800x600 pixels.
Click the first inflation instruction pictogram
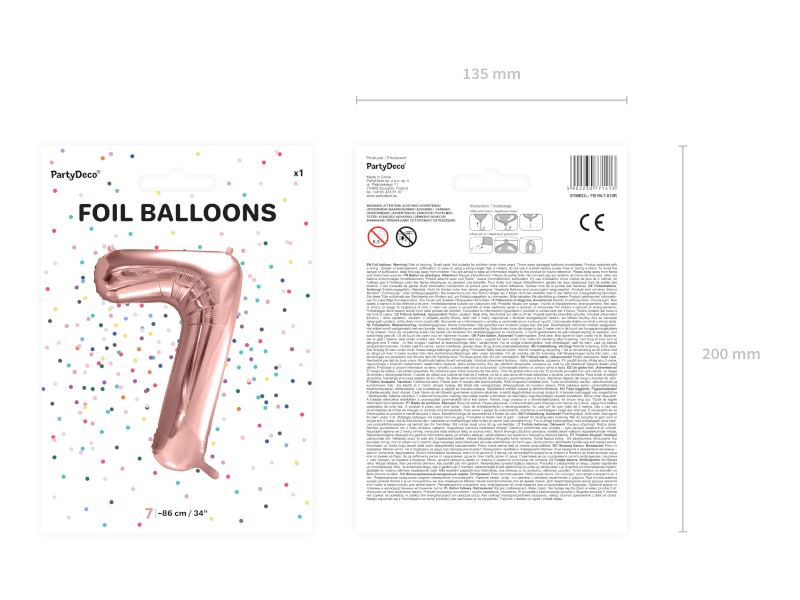pos(481,222)
